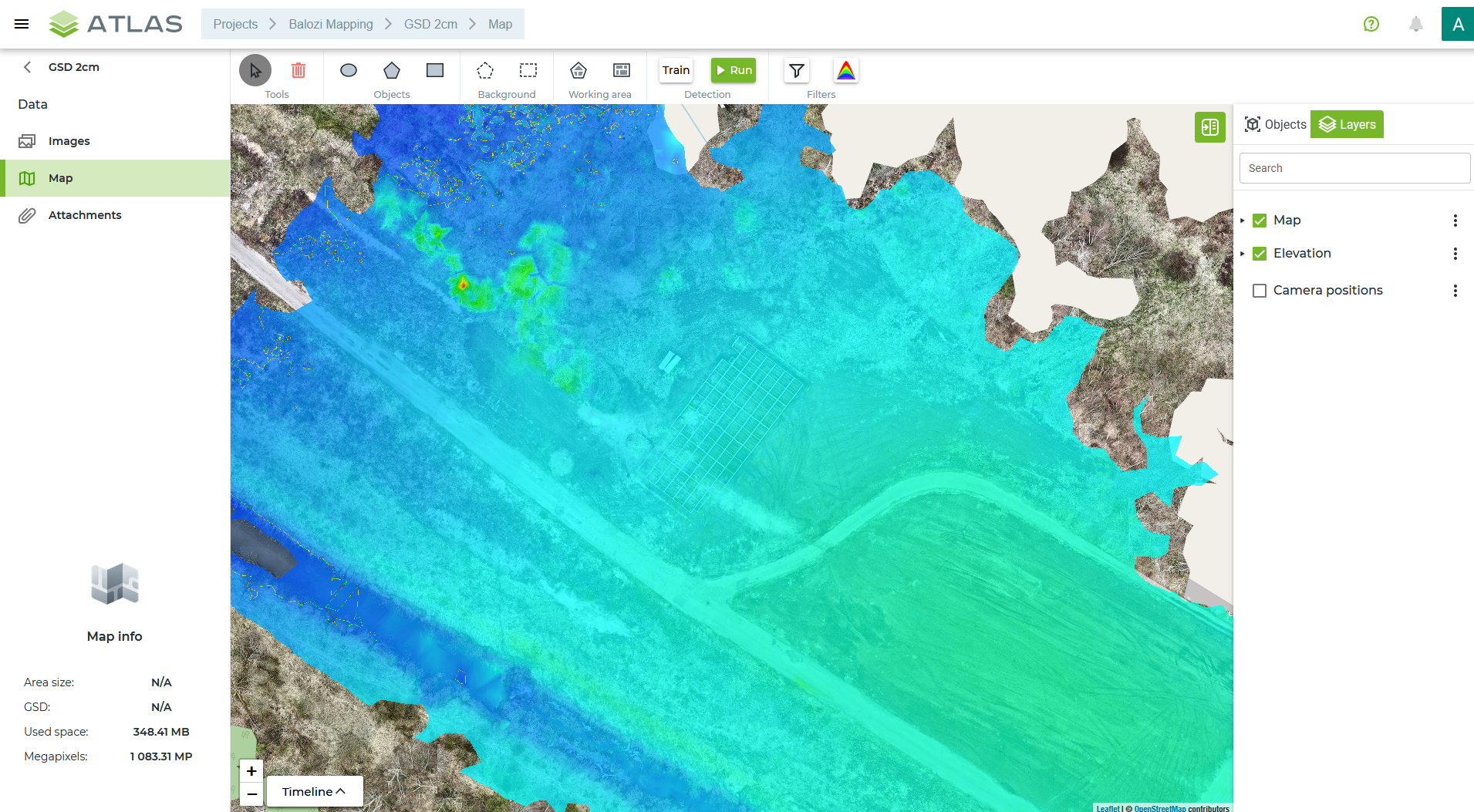Choose the polygon object tool
The width and height of the screenshot is (1474, 812).
pyautogui.click(x=392, y=70)
